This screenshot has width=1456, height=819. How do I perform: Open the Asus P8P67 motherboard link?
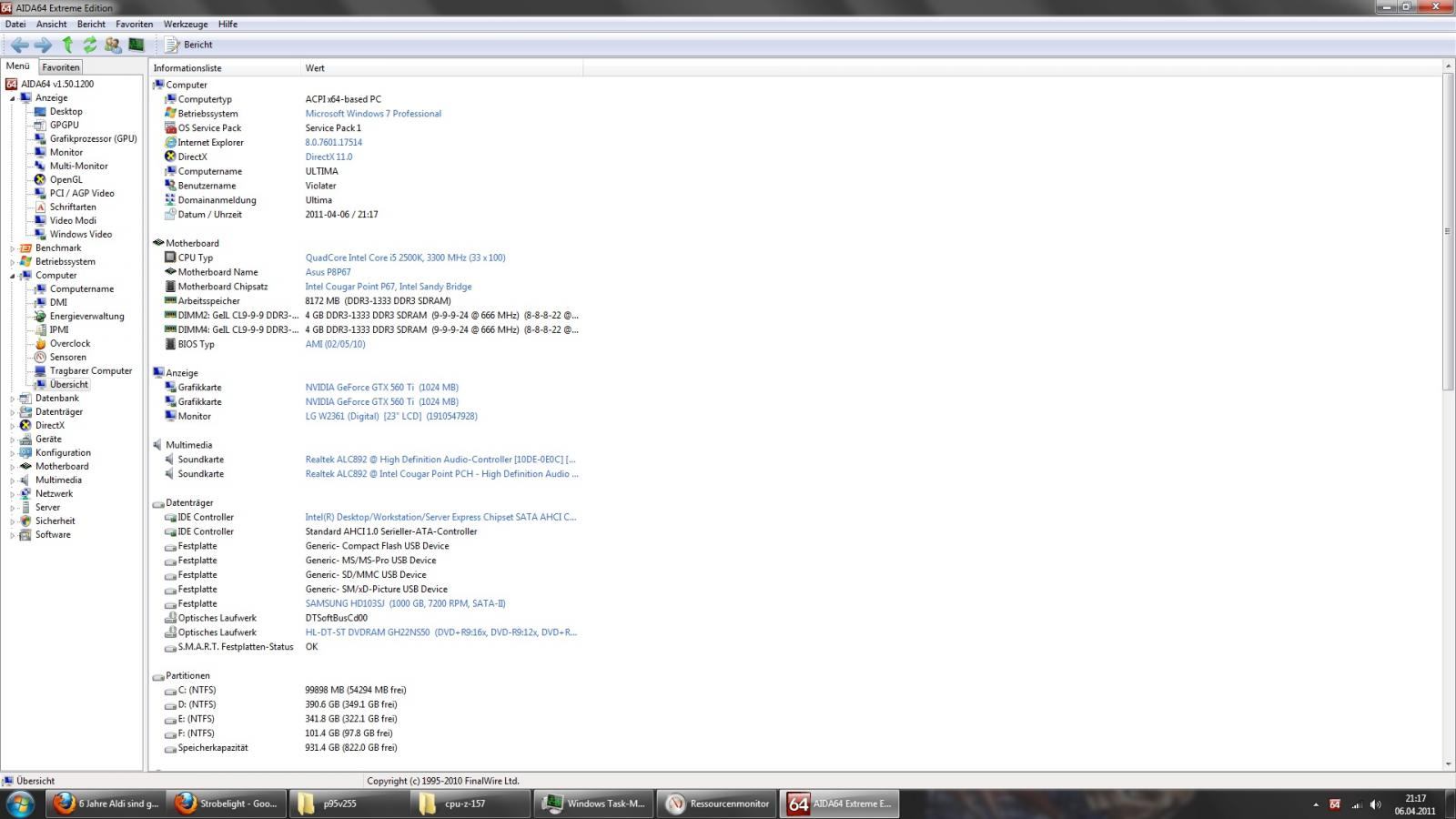pyautogui.click(x=328, y=272)
